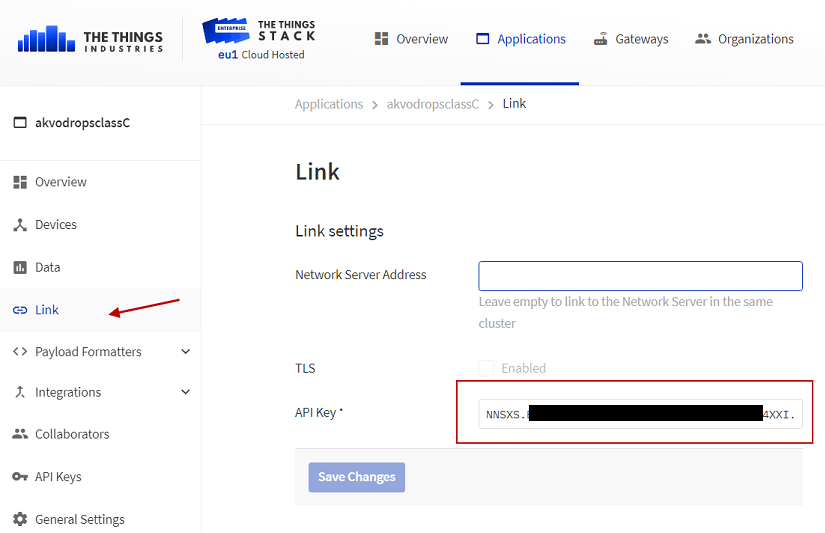Click the Payload Formatters code brackets icon

click(20, 351)
